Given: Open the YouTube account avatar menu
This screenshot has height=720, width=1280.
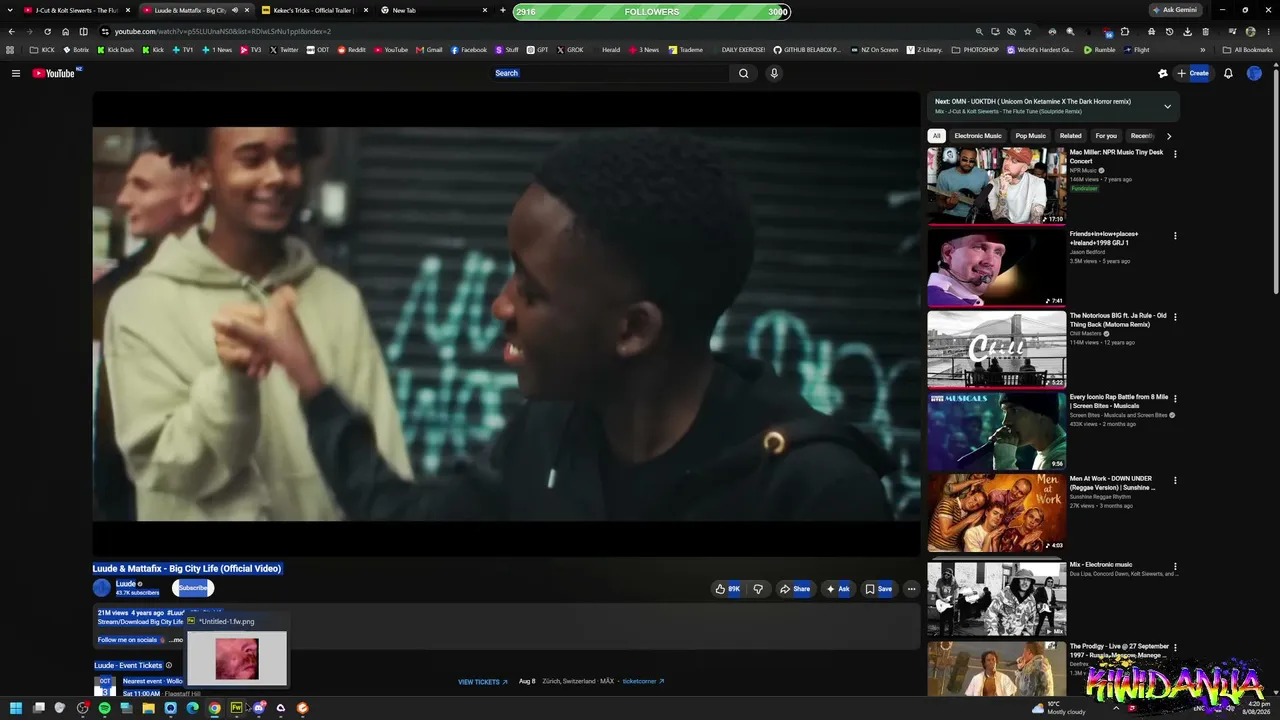Looking at the screenshot, I should click(1254, 73).
